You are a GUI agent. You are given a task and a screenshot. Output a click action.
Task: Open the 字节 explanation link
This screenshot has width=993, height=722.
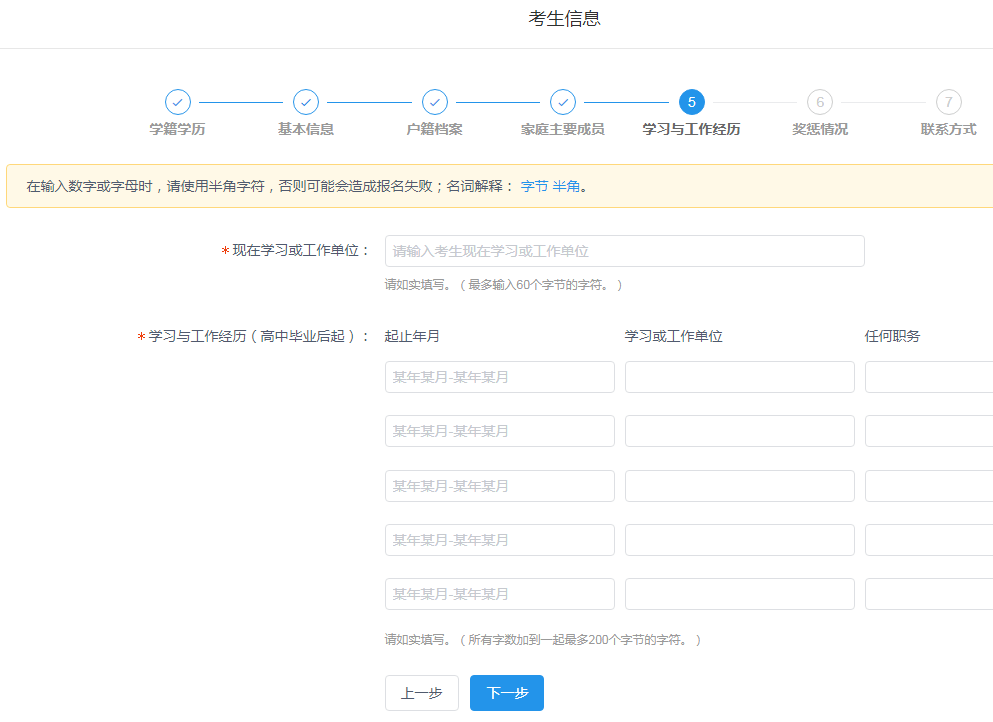534,186
